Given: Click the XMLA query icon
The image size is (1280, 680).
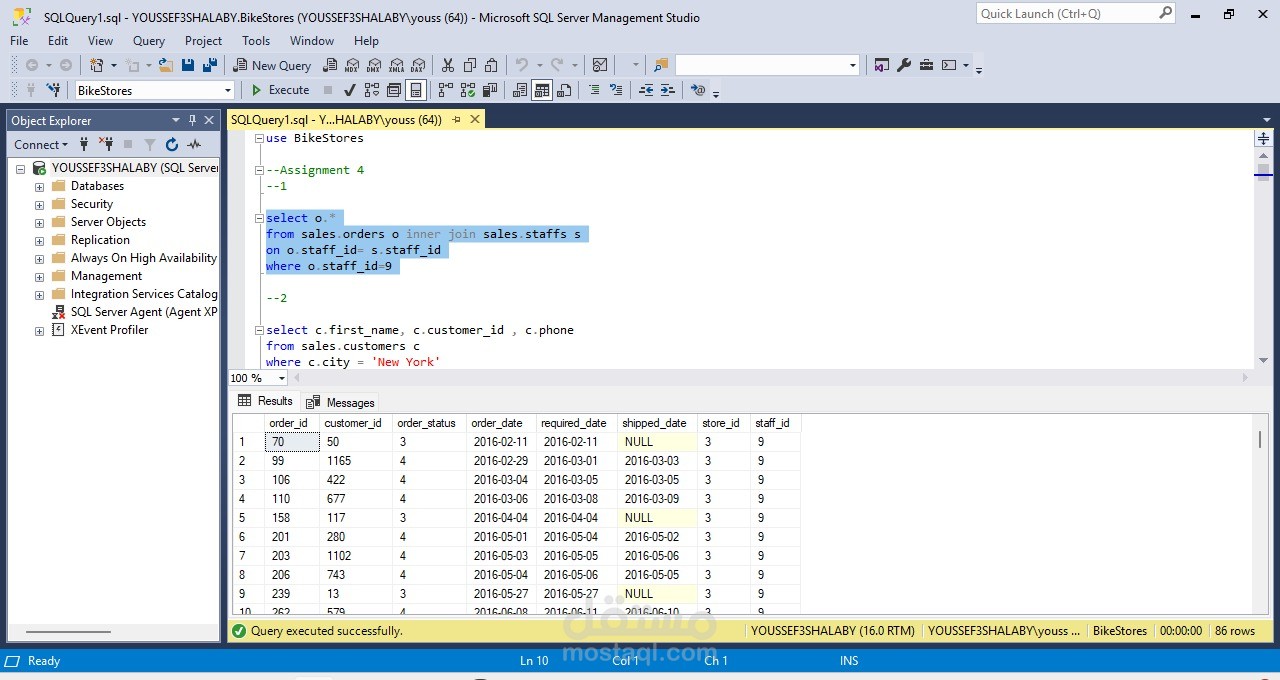Looking at the screenshot, I should 396,65.
